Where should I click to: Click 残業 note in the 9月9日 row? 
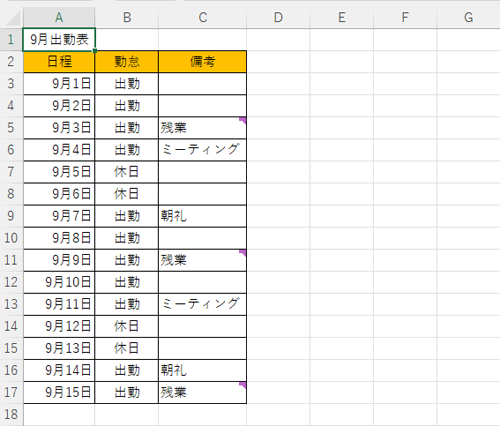tap(203, 260)
